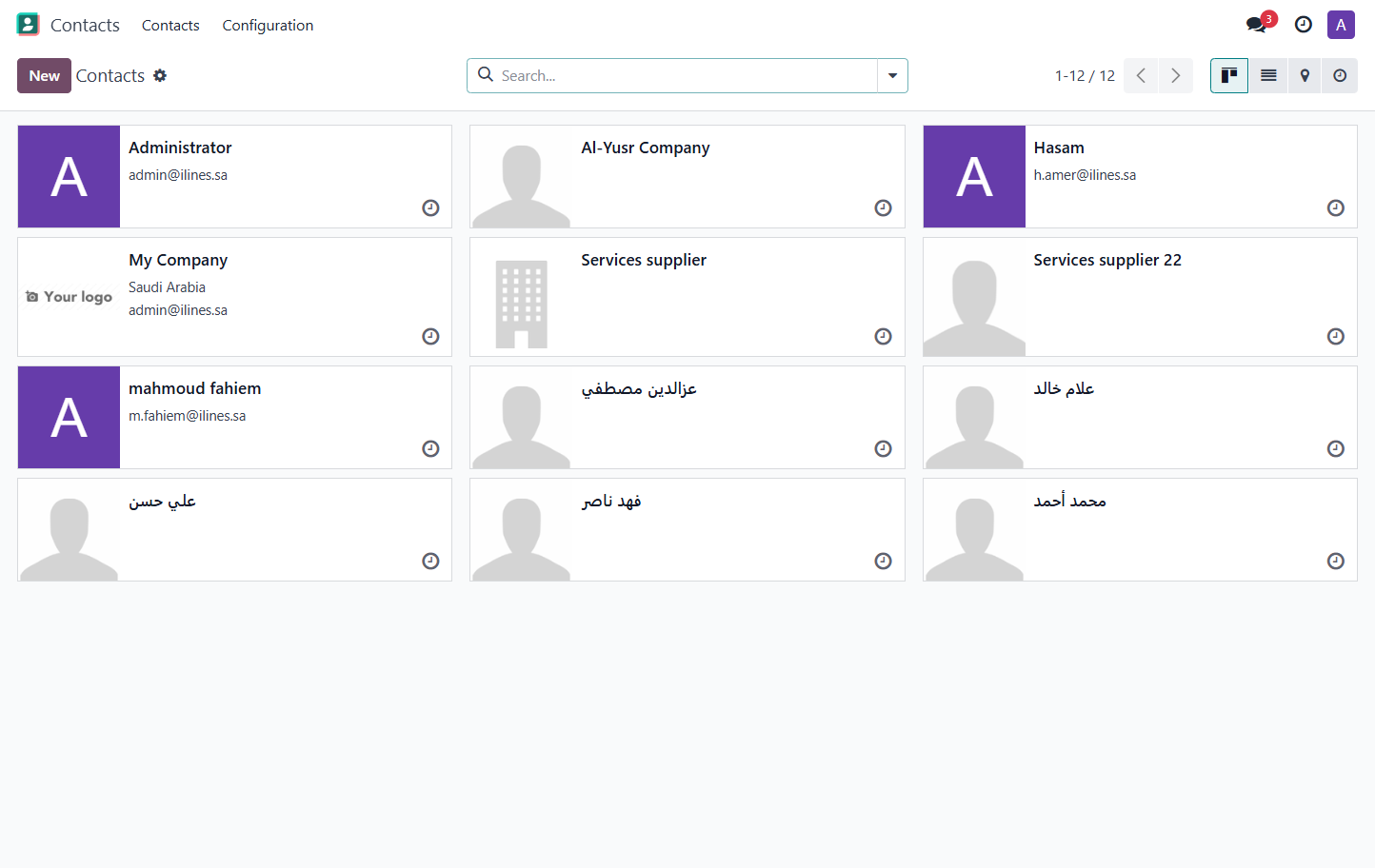
Task: Click the Contacts app logo icon
Action: [29, 25]
